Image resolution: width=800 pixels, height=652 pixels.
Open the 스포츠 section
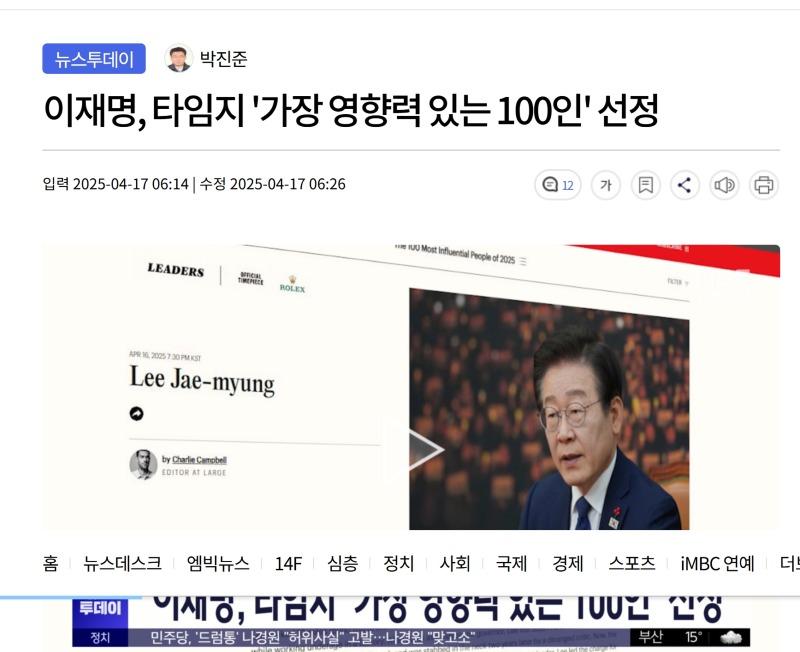632,564
